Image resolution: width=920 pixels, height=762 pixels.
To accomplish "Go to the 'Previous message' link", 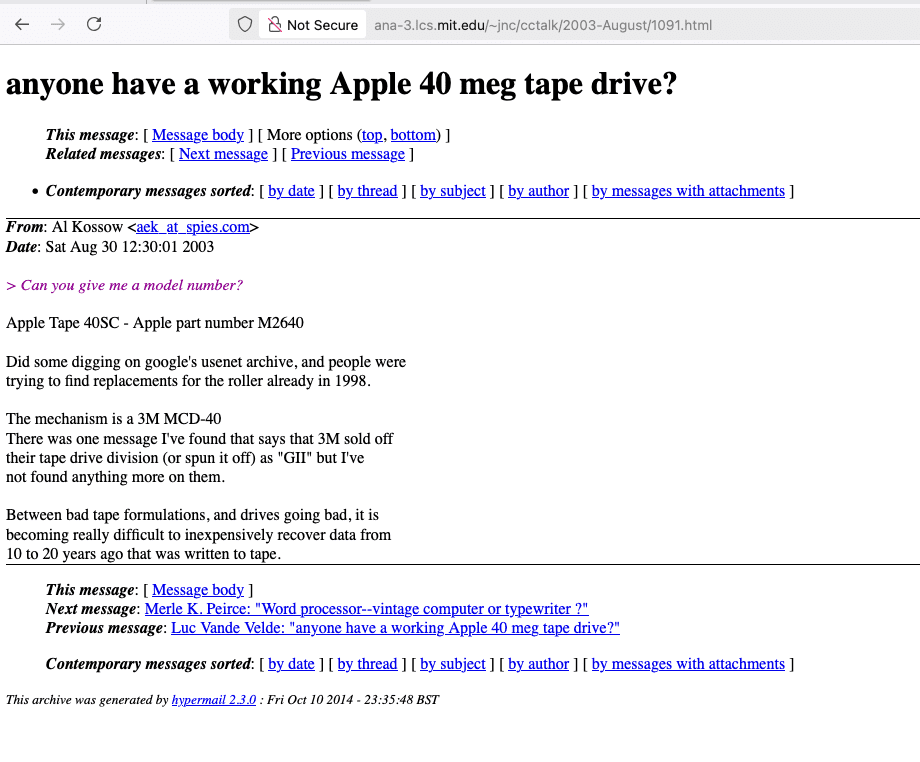I will (x=348, y=154).
